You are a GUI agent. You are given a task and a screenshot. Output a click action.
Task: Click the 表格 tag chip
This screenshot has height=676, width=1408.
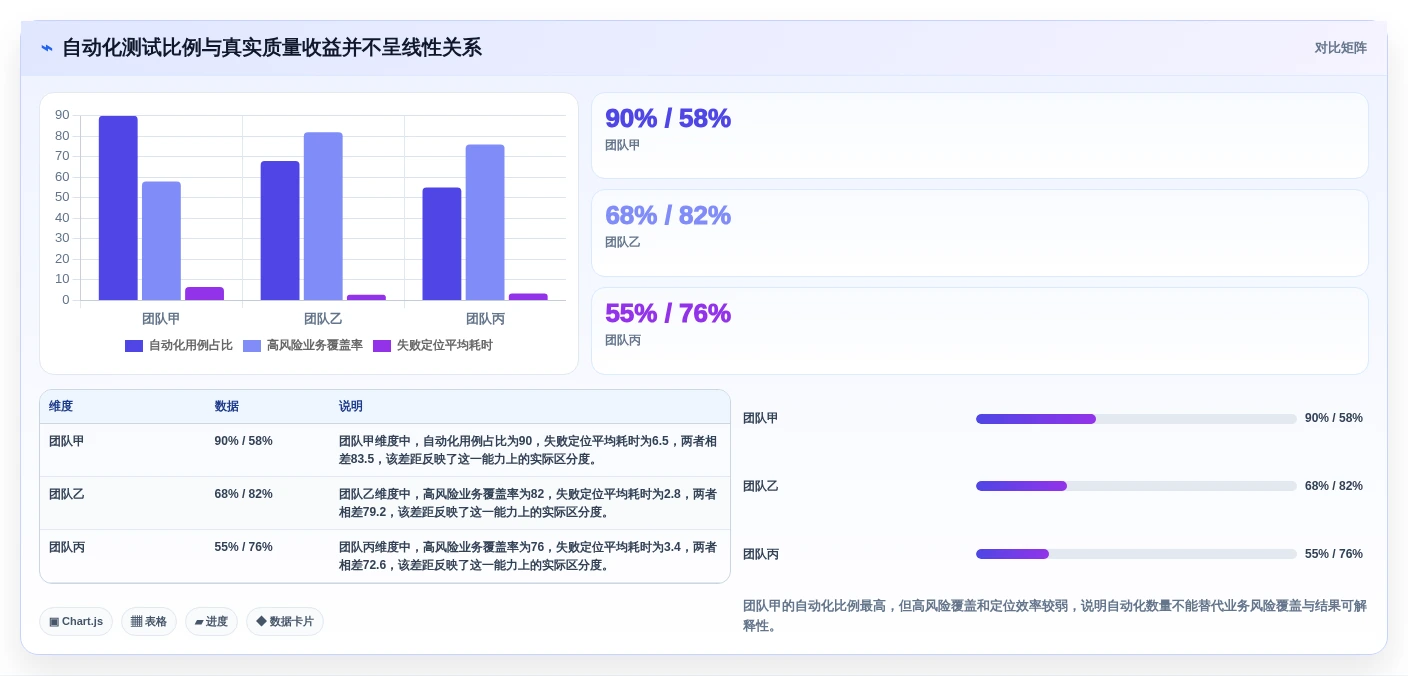pyautogui.click(x=149, y=621)
